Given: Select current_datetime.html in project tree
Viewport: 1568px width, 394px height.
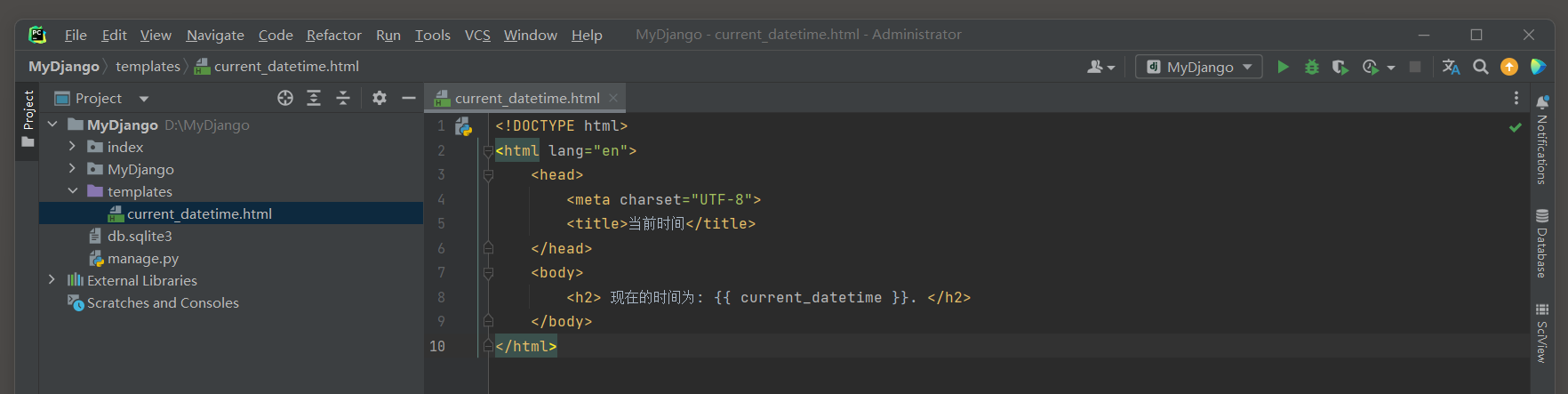Looking at the screenshot, I should (x=231, y=213).
